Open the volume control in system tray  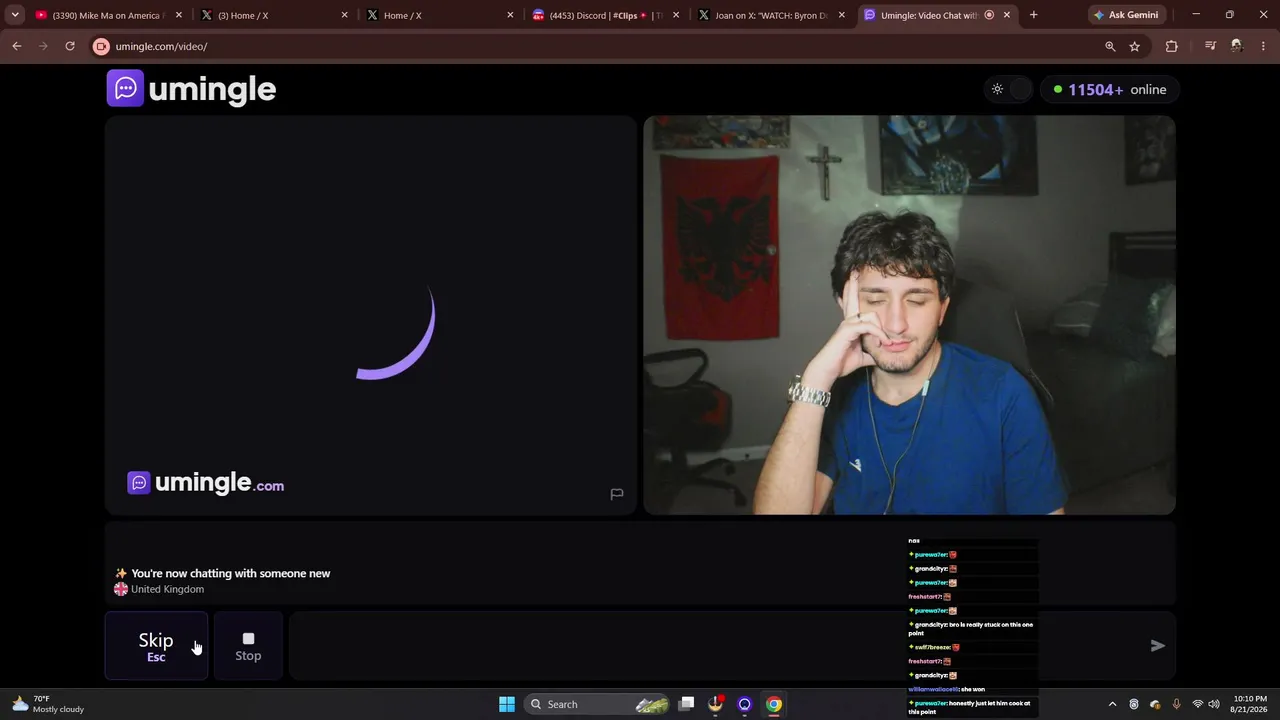point(1215,704)
